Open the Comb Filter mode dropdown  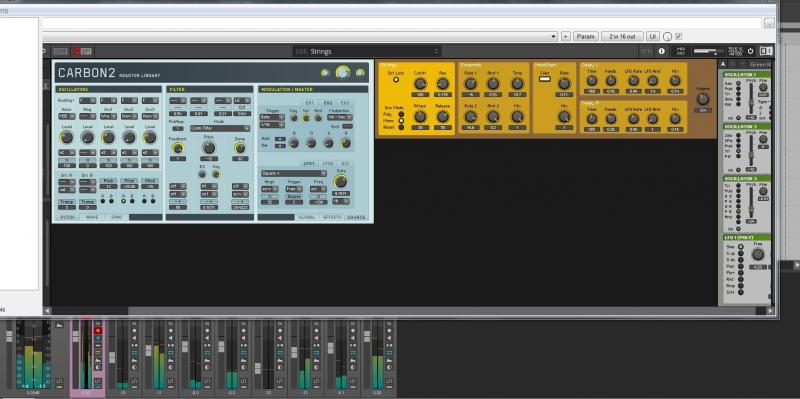click(x=221, y=128)
